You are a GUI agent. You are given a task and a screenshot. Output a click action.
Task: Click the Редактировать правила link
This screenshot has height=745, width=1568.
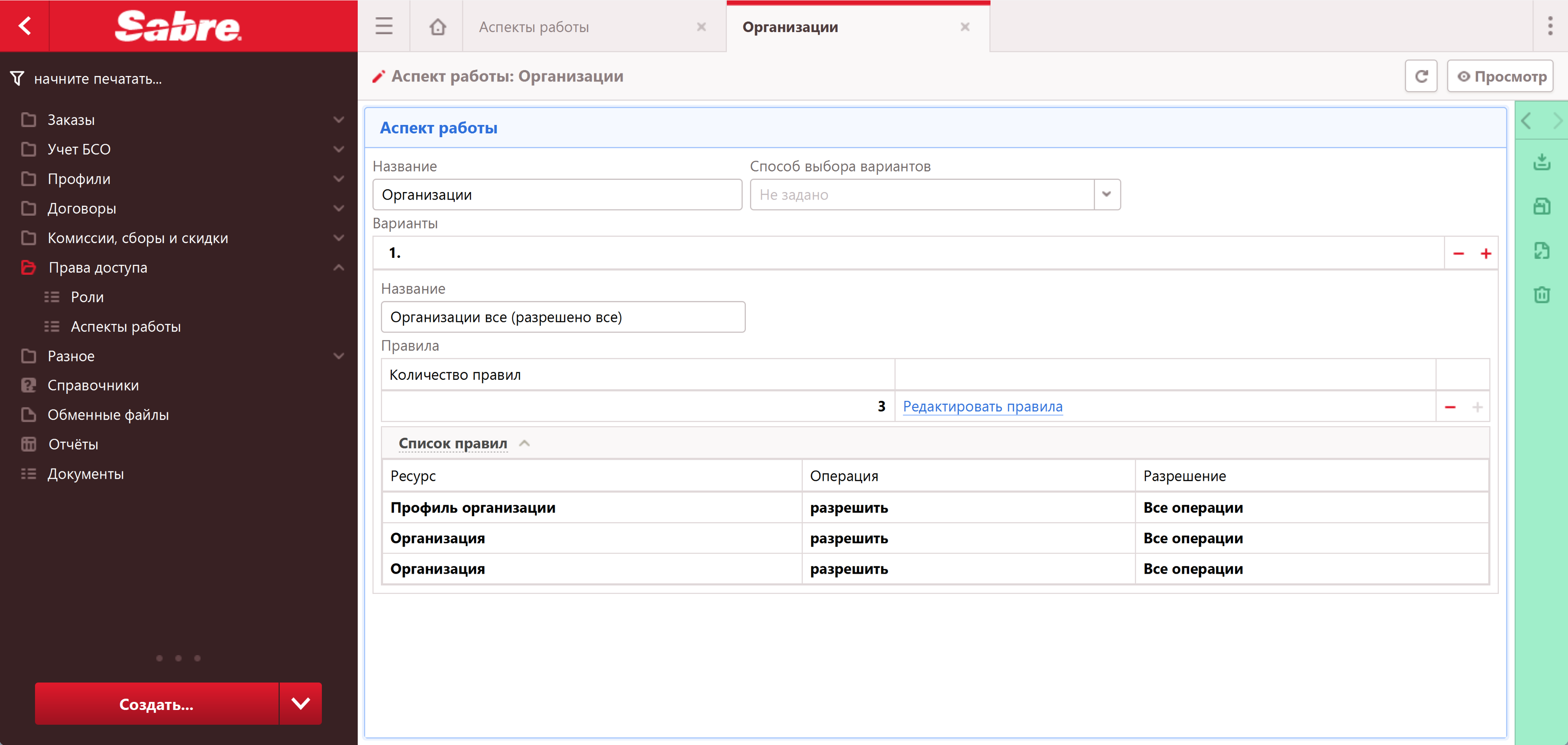coord(982,406)
